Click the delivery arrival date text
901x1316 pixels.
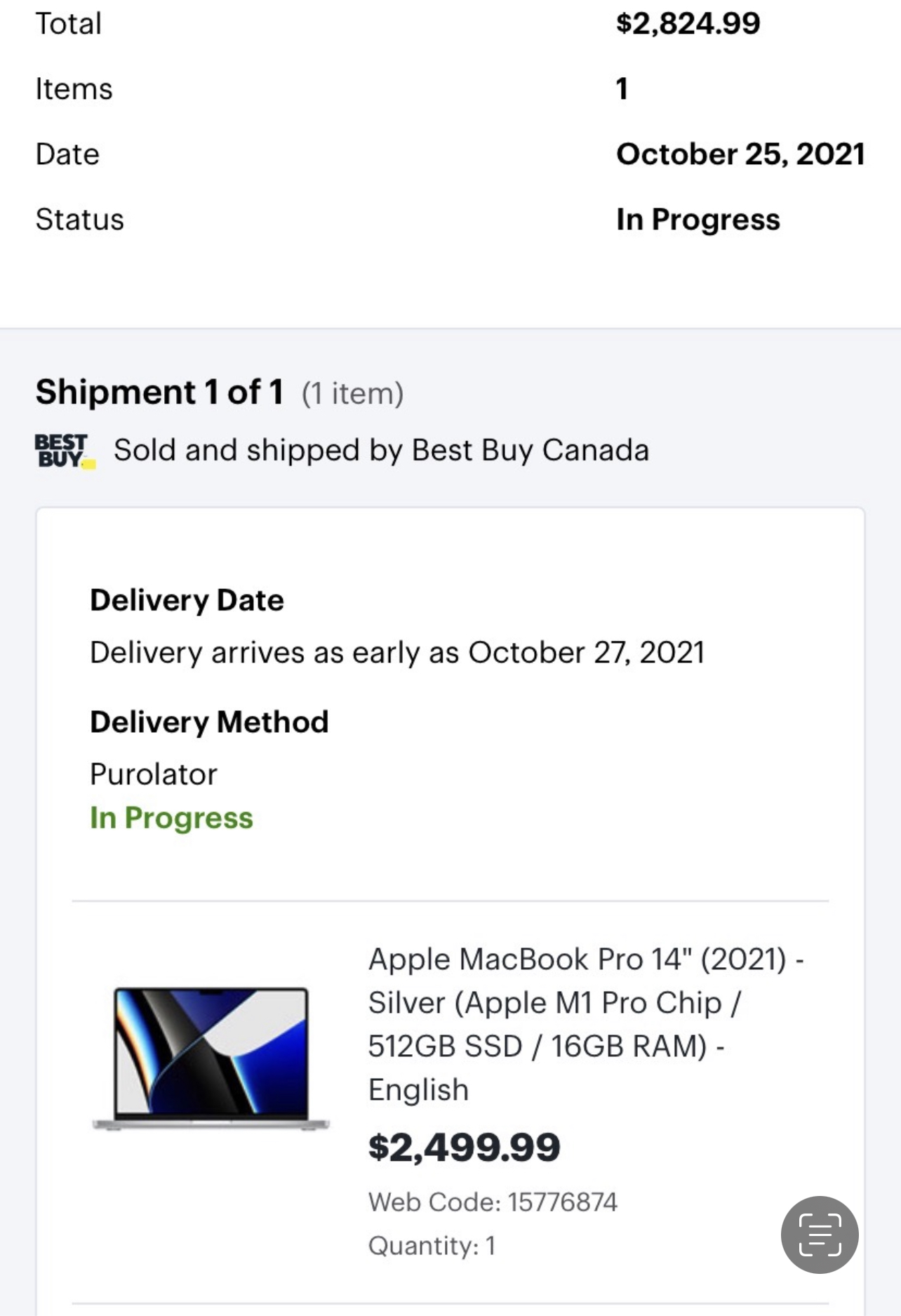(397, 653)
